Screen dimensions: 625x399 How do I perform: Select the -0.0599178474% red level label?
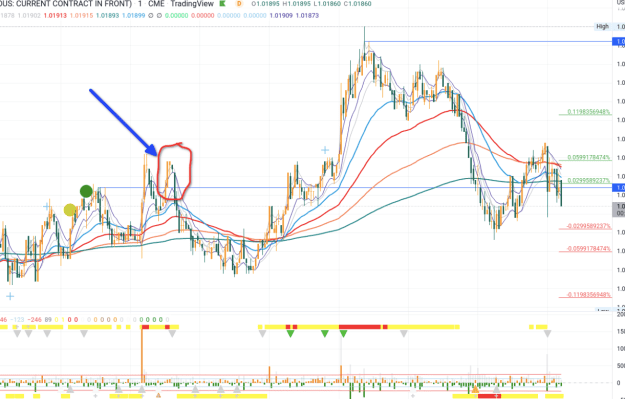pyautogui.click(x=589, y=249)
